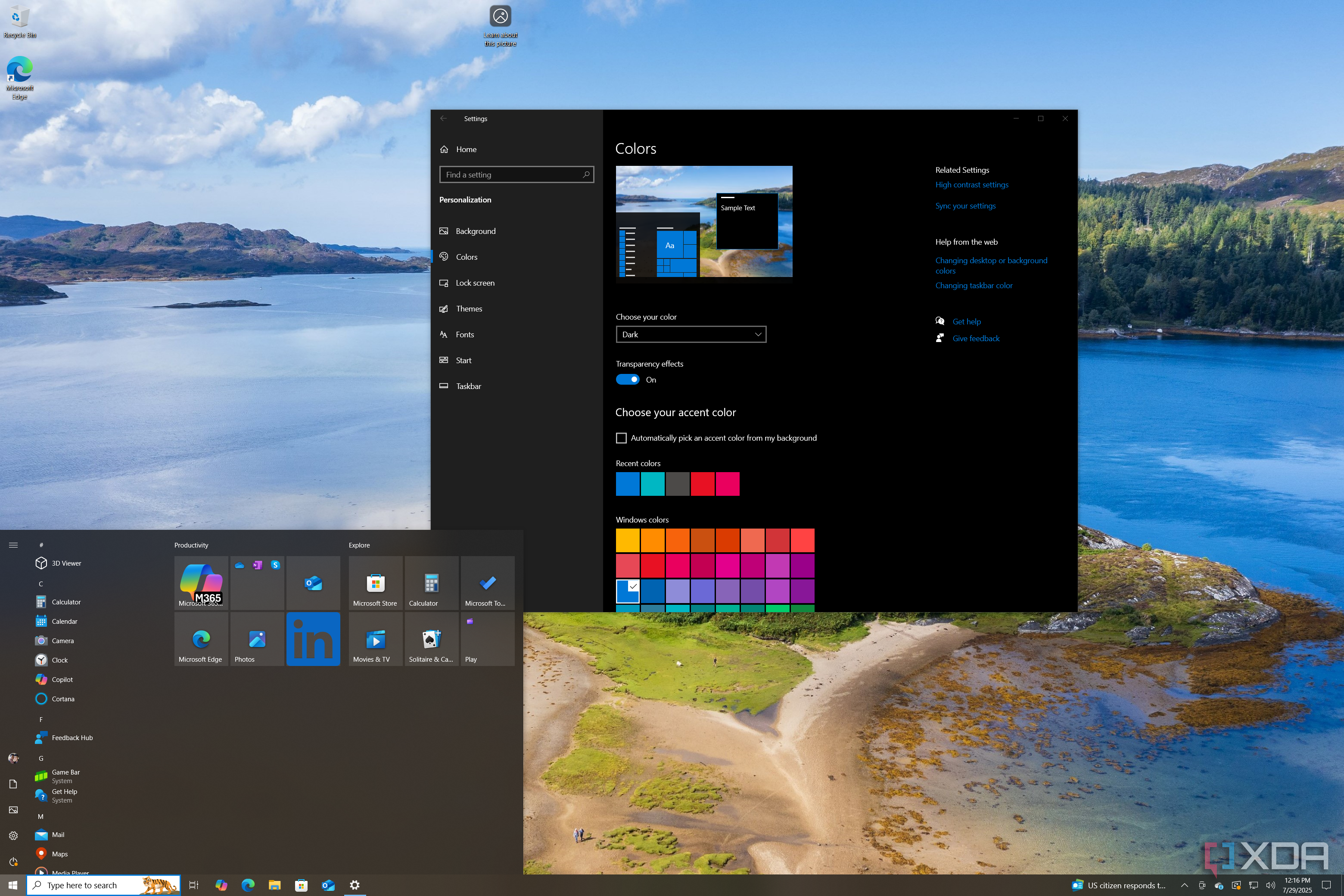This screenshot has width=1344, height=896.
Task: Collapse Start menu hamburger expander
Action: 13,544
